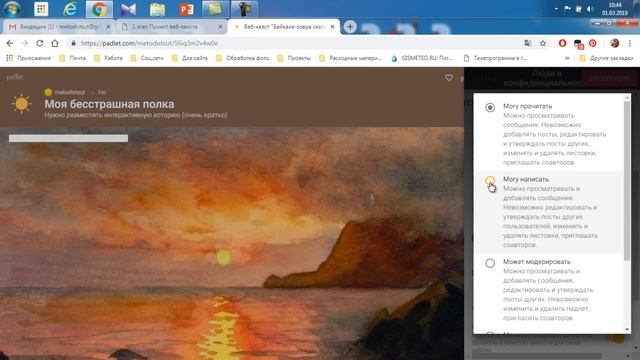Open the 'Проекты' bookmarks folder
The height and width of the screenshot is (360, 640).
[294, 58]
